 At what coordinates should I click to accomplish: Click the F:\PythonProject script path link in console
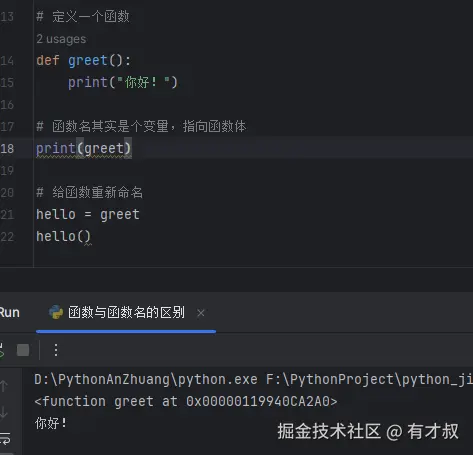tap(369, 379)
